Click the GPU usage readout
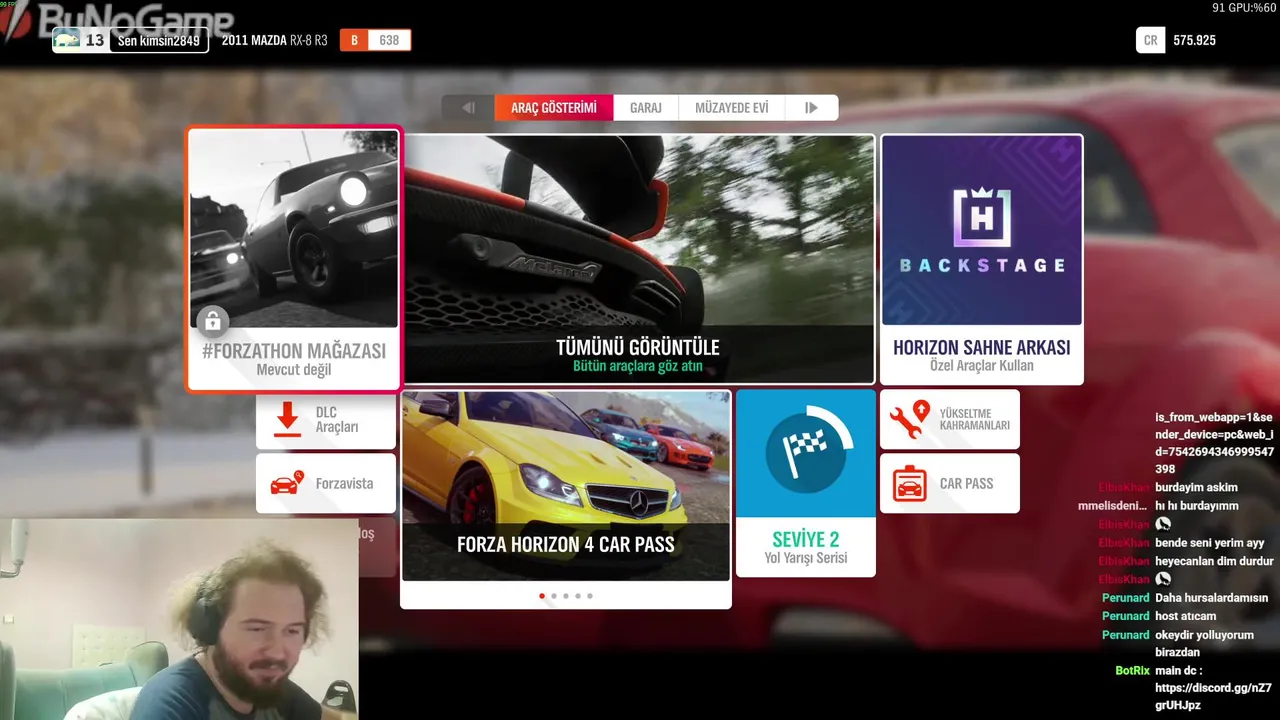 pos(1242,8)
